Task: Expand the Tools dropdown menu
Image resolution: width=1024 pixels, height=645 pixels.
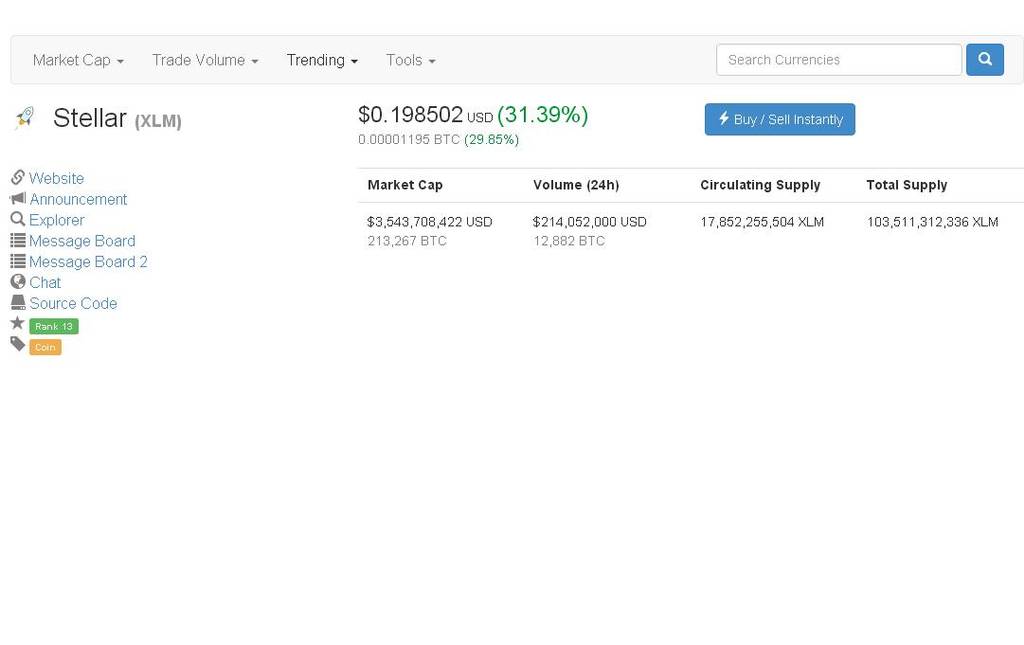Action: 410,60
